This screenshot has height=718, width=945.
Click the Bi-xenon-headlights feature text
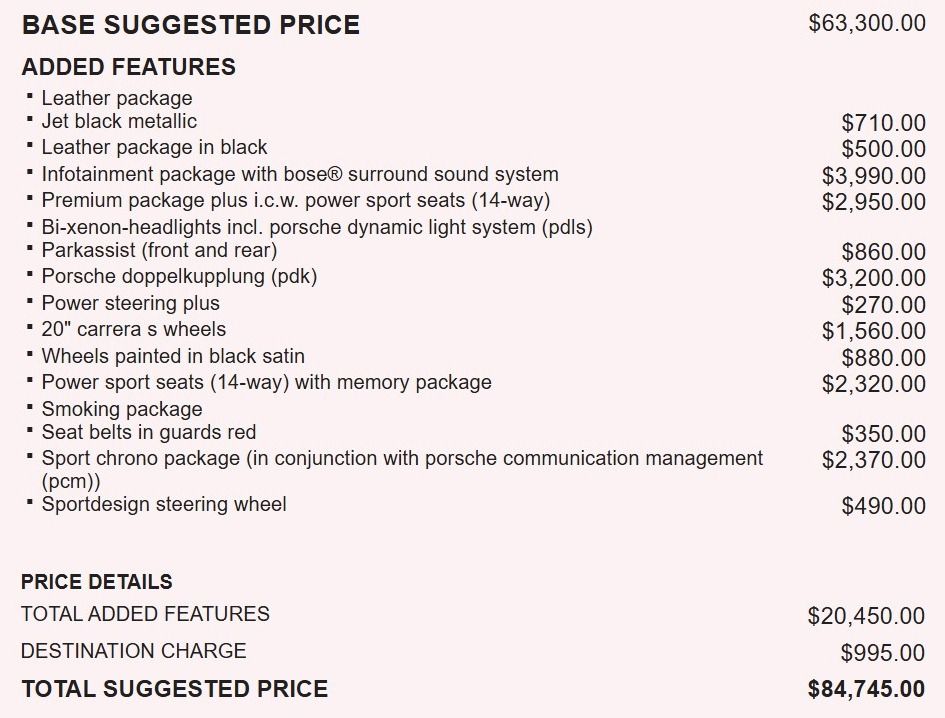pos(317,227)
